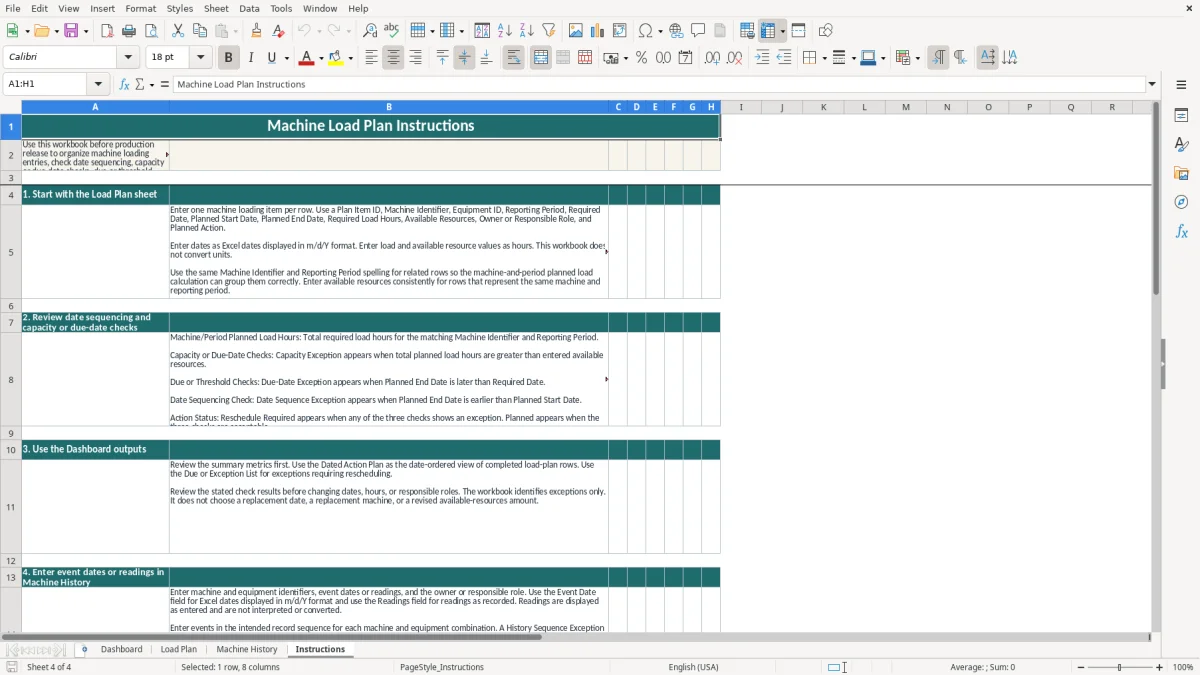
Task: Expand the Name Box dropdown
Action: (98, 84)
